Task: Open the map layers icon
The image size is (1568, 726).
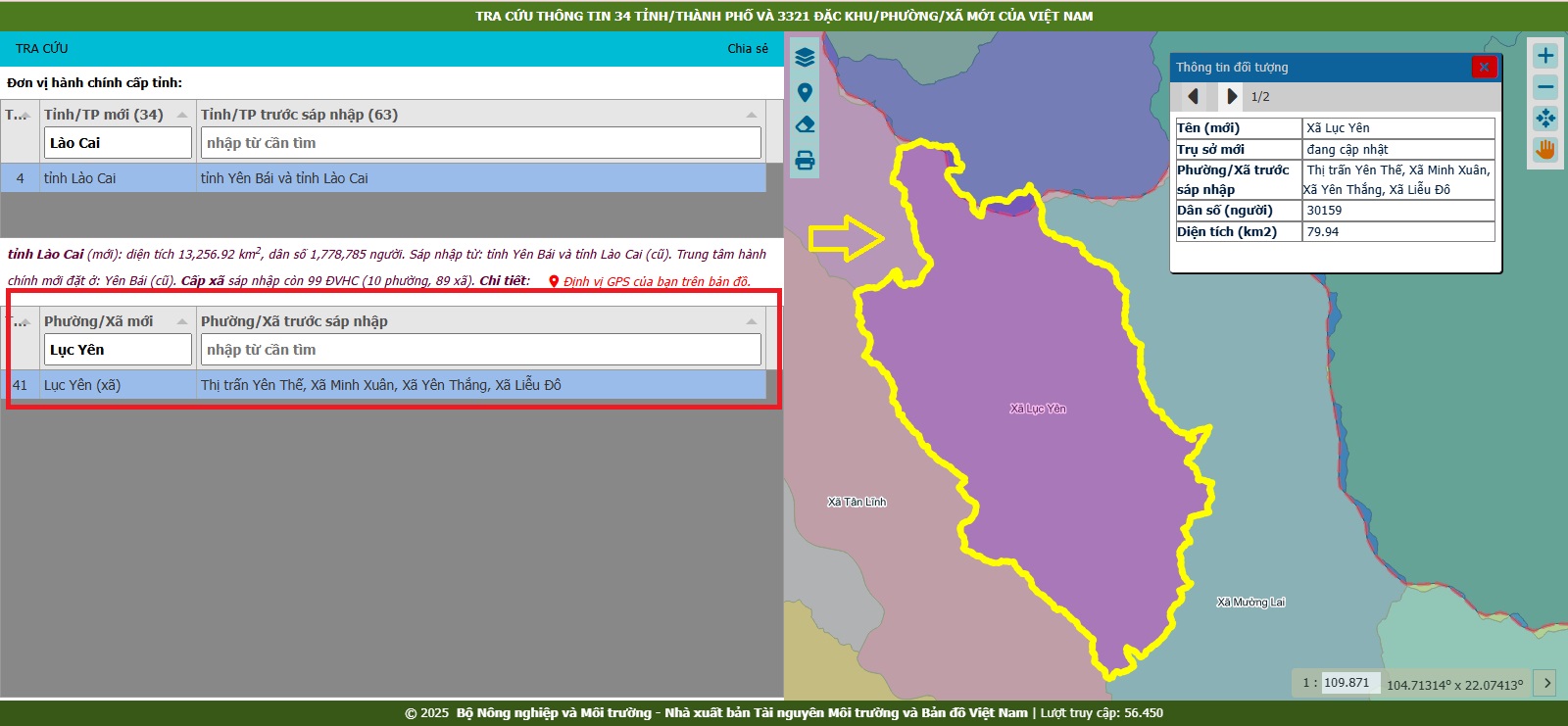Action: pyautogui.click(x=805, y=58)
